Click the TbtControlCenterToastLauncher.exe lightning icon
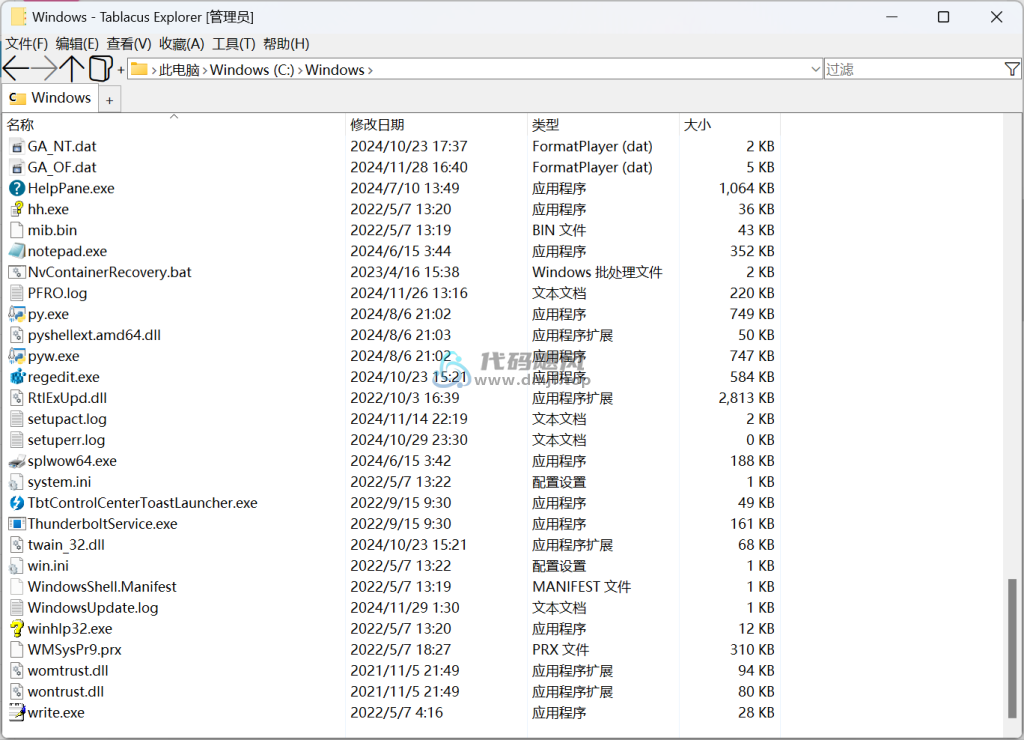1024x740 pixels. pos(17,503)
